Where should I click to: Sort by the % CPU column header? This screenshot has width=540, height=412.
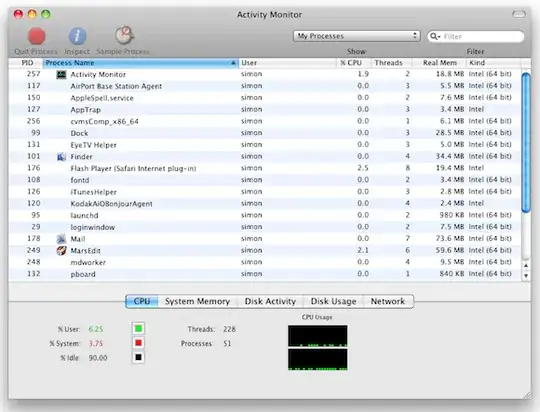(354, 63)
